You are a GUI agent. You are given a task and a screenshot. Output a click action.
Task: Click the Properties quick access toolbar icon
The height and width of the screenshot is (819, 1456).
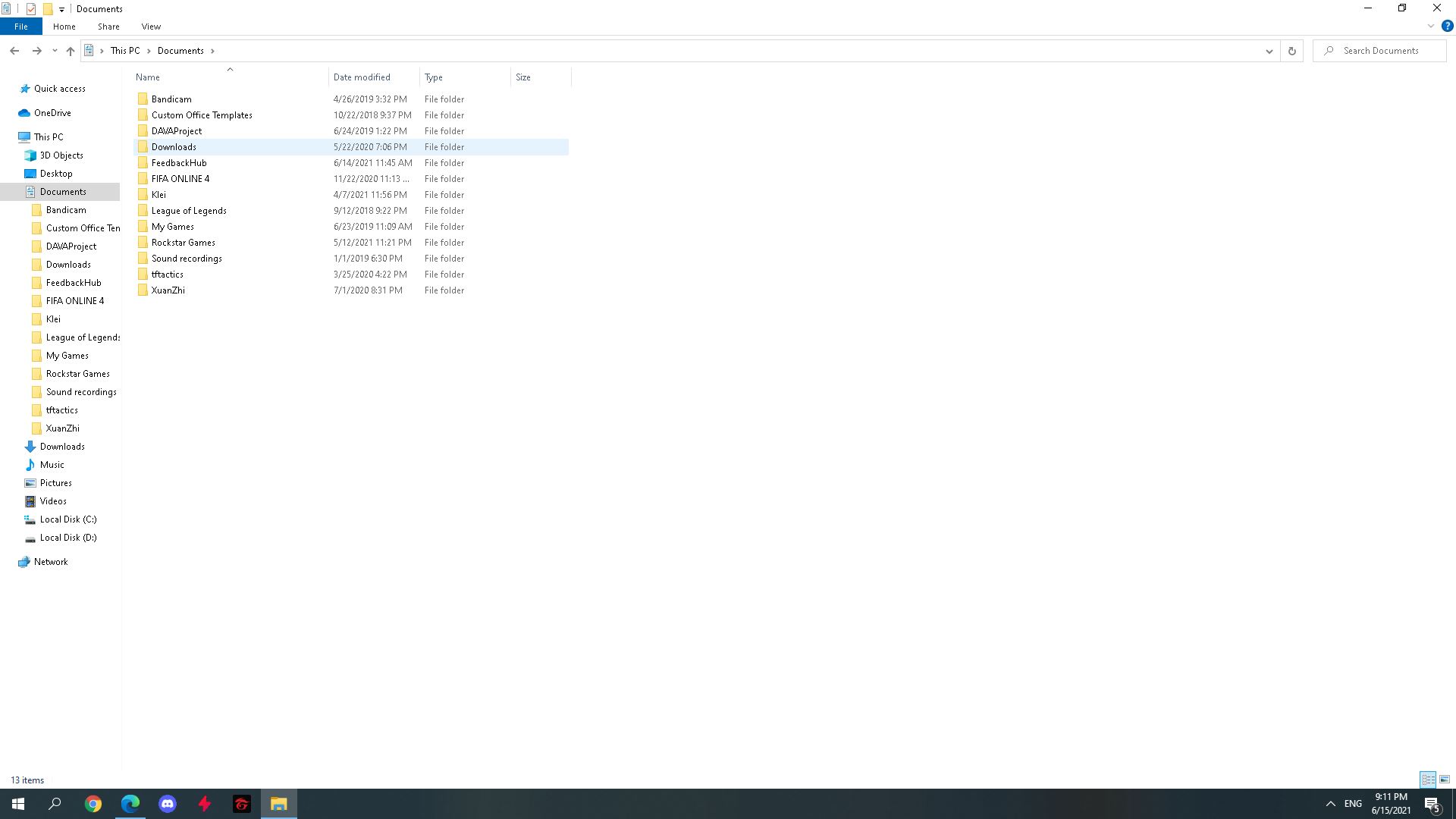point(31,9)
